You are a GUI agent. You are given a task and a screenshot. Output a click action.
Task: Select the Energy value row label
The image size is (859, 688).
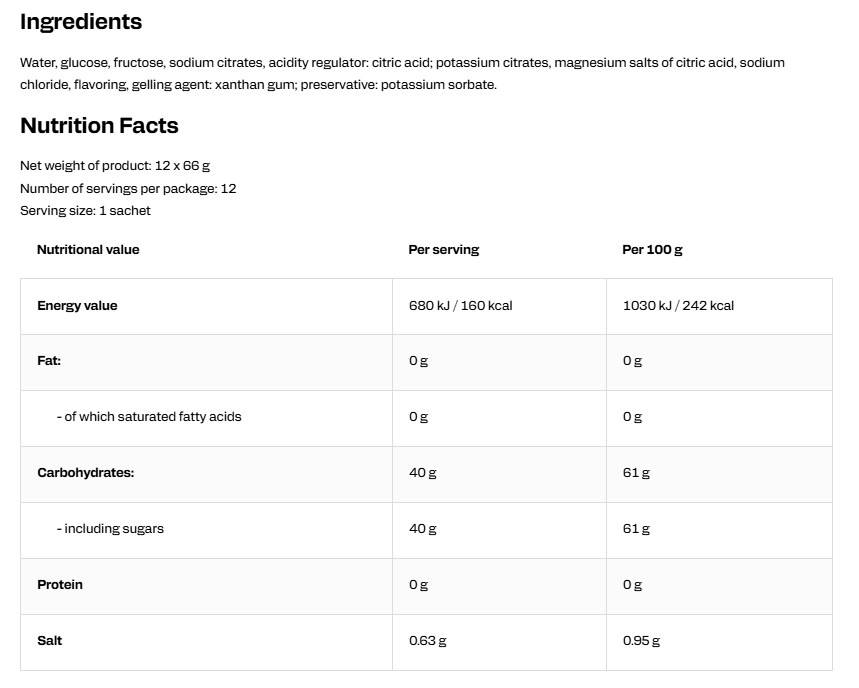77,306
